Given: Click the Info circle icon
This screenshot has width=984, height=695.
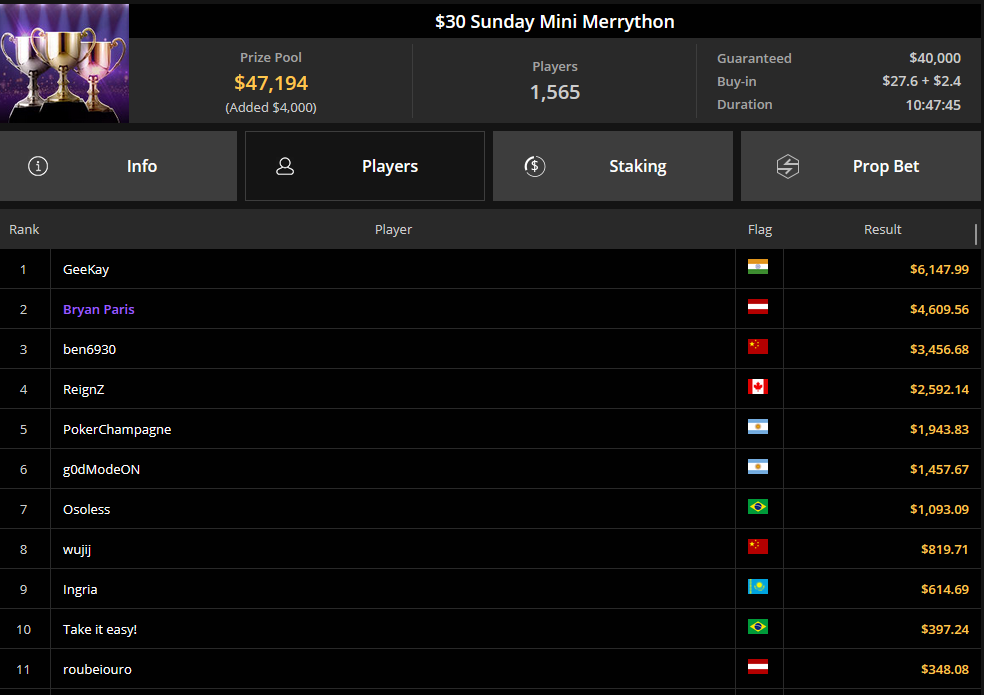Looking at the screenshot, I should coord(38,166).
